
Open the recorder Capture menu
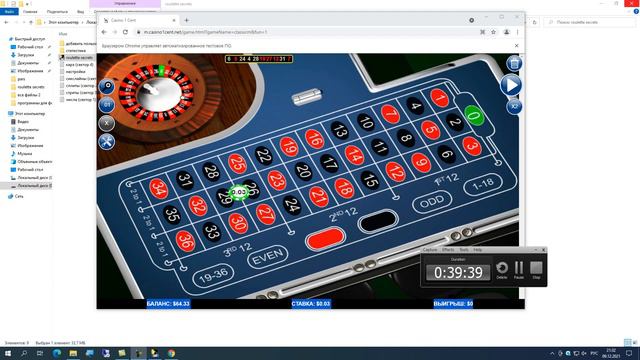click(430, 249)
